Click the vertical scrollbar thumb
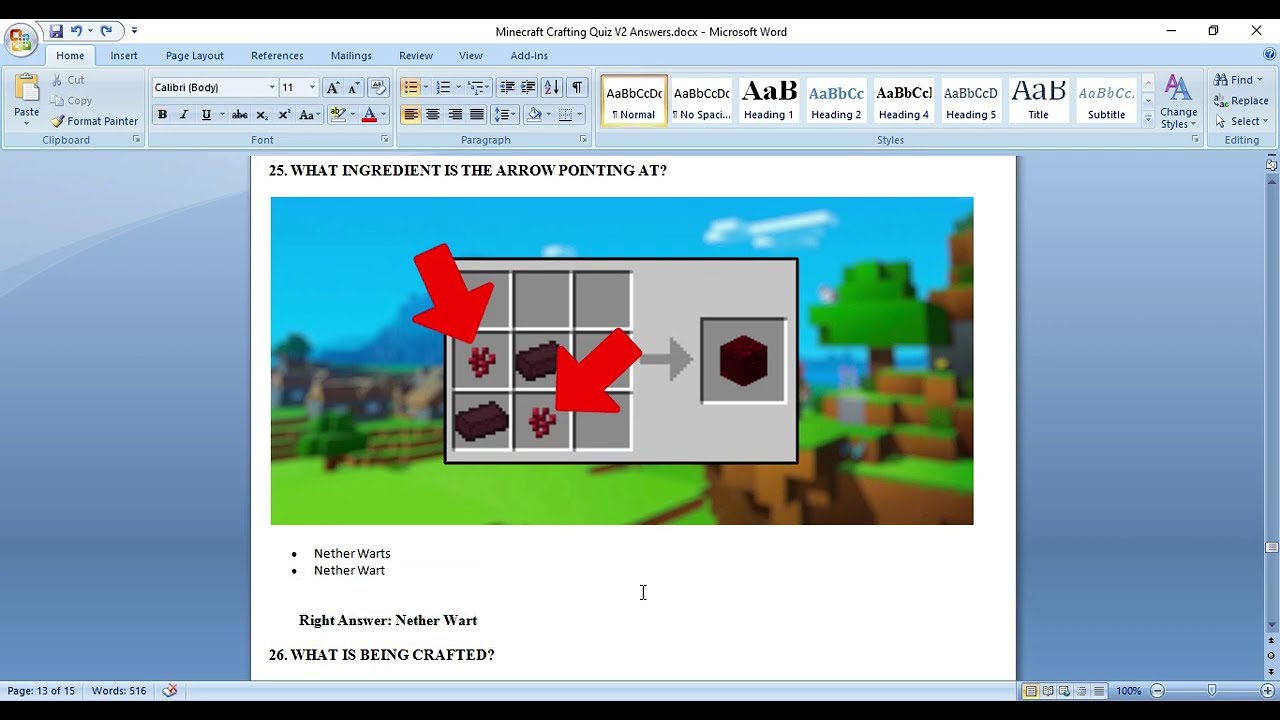This screenshot has height=720, width=1280. [x=1272, y=547]
